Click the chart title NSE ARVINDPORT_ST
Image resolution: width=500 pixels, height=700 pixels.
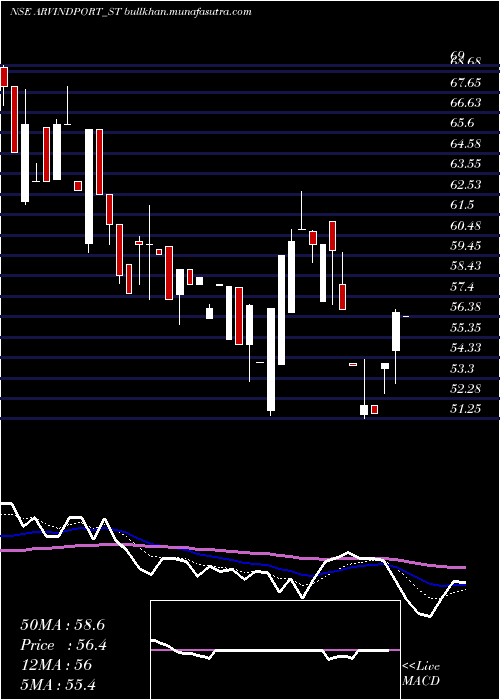coord(64,12)
